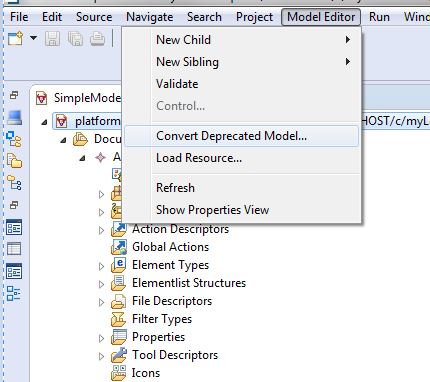
Task: Choose Validate from Model Editor menu
Action: pos(242,84)
